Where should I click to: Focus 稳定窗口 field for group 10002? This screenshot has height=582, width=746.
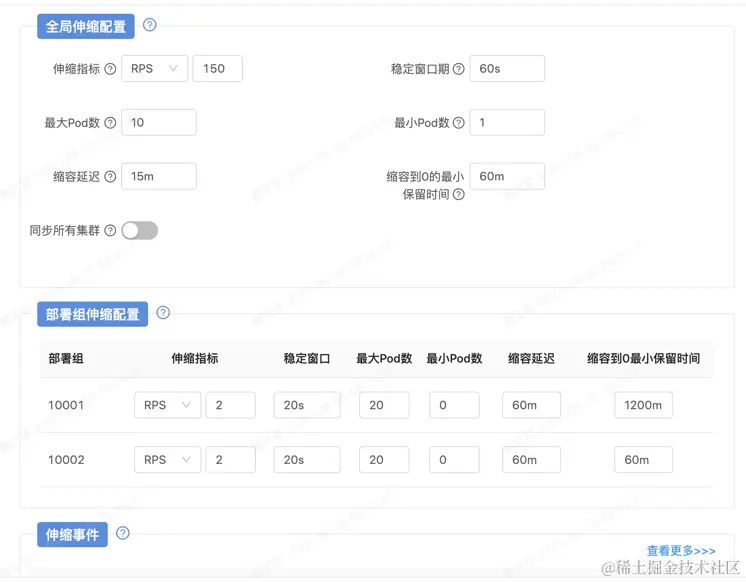click(307, 460)
